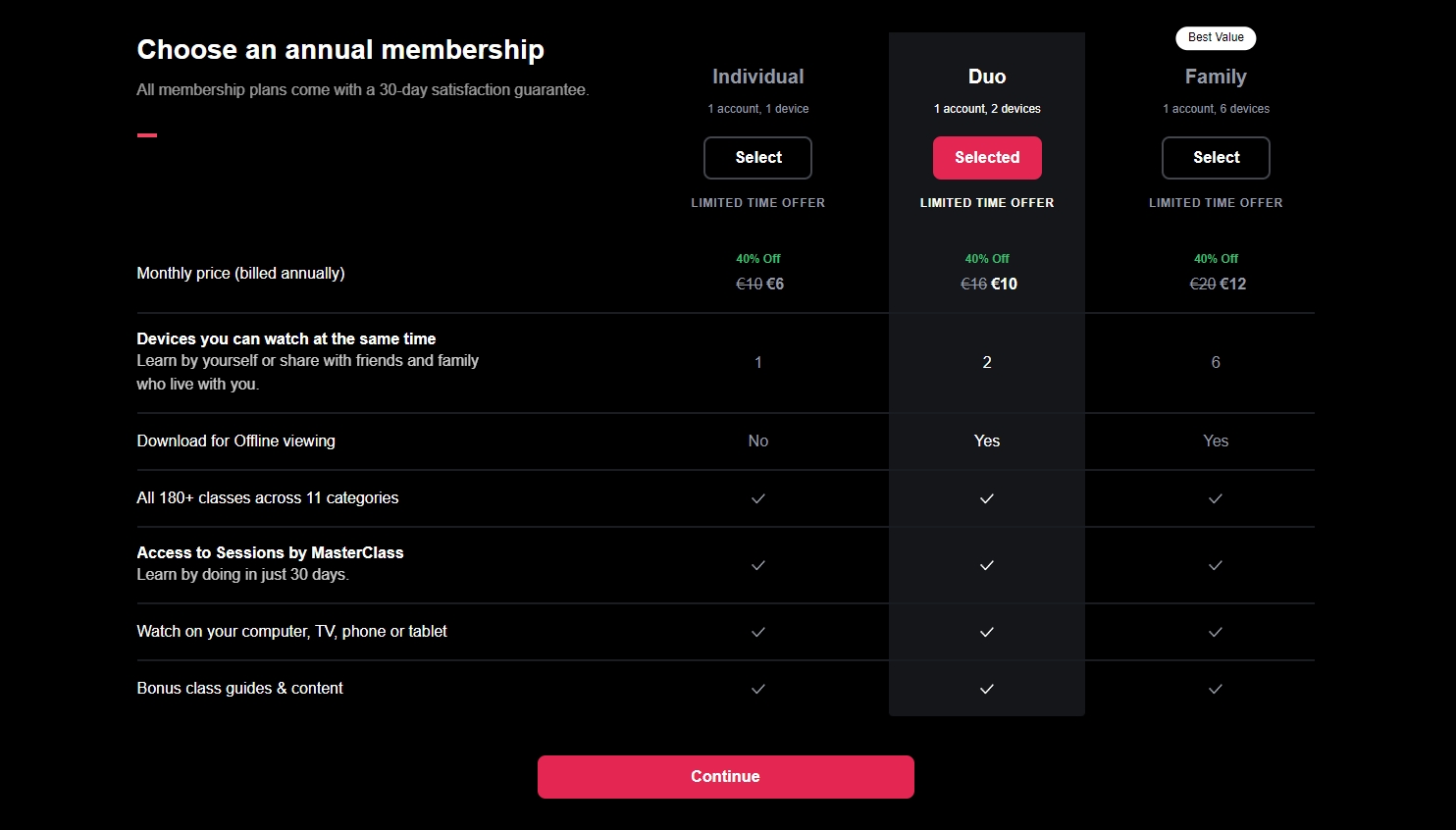The height and width of the screenshot is (830, 1456).
Task: Click the Family 40% Off label
Action: (1216, 259)
